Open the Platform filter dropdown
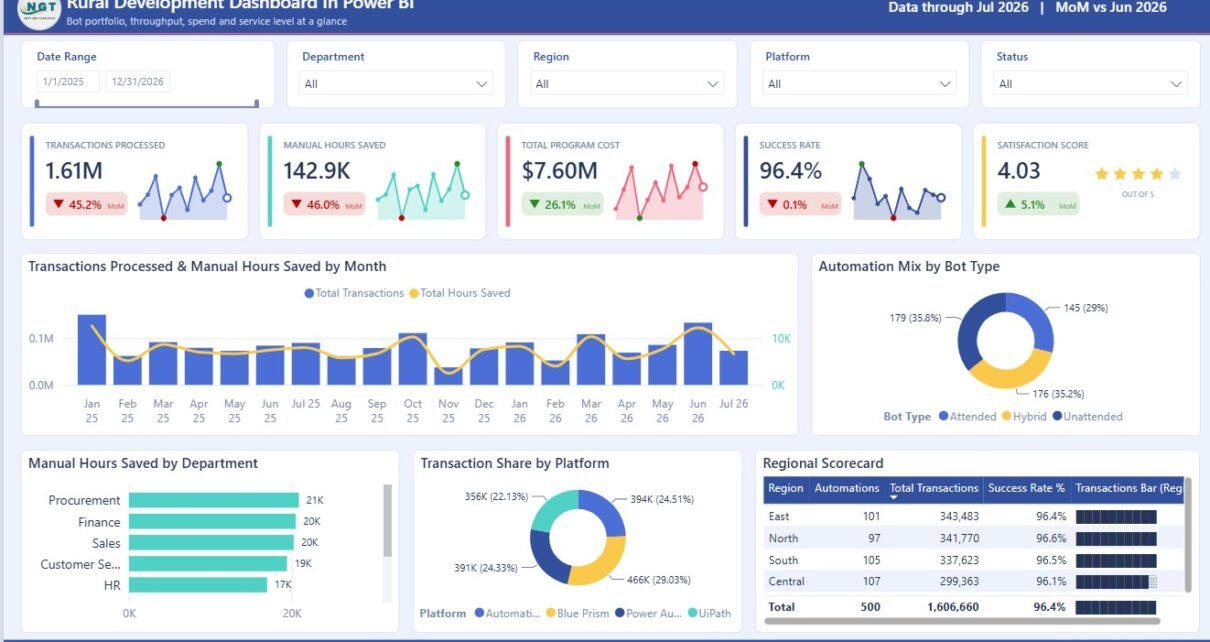 (859, 84)
